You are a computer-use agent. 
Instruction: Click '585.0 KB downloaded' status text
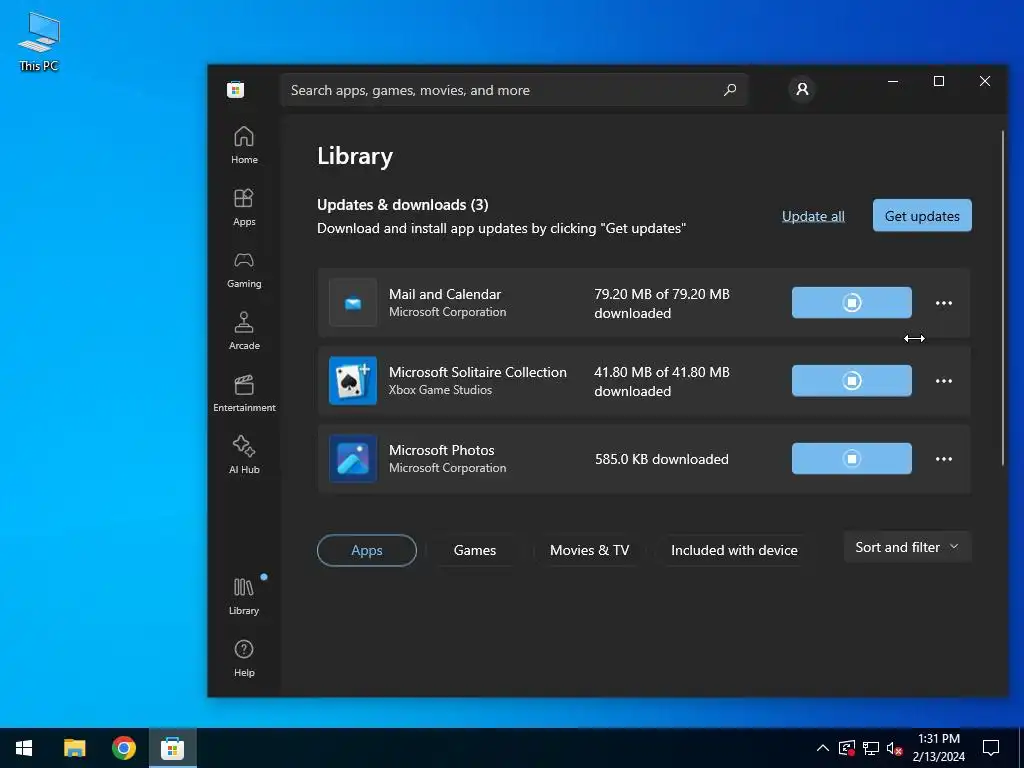point(662,459)
